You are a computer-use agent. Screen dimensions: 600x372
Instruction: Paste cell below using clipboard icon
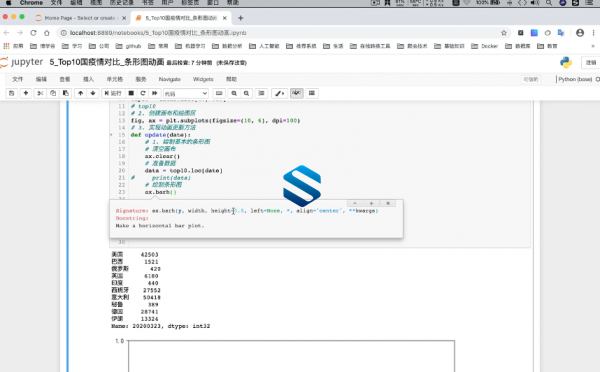(x=65, y=93)
